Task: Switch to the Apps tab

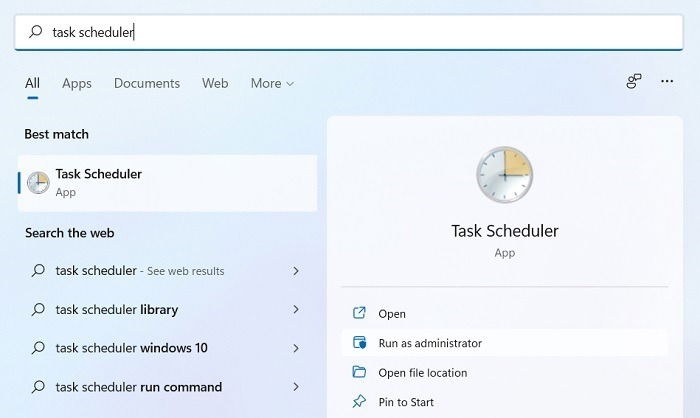Action: tap(77, 84)
